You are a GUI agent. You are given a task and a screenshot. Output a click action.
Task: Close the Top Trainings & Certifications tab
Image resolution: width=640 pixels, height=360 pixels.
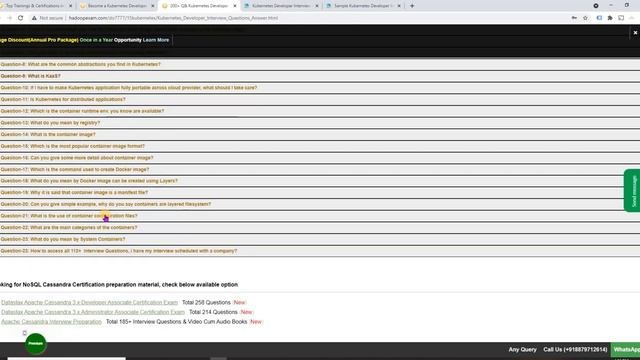point(71,6)
